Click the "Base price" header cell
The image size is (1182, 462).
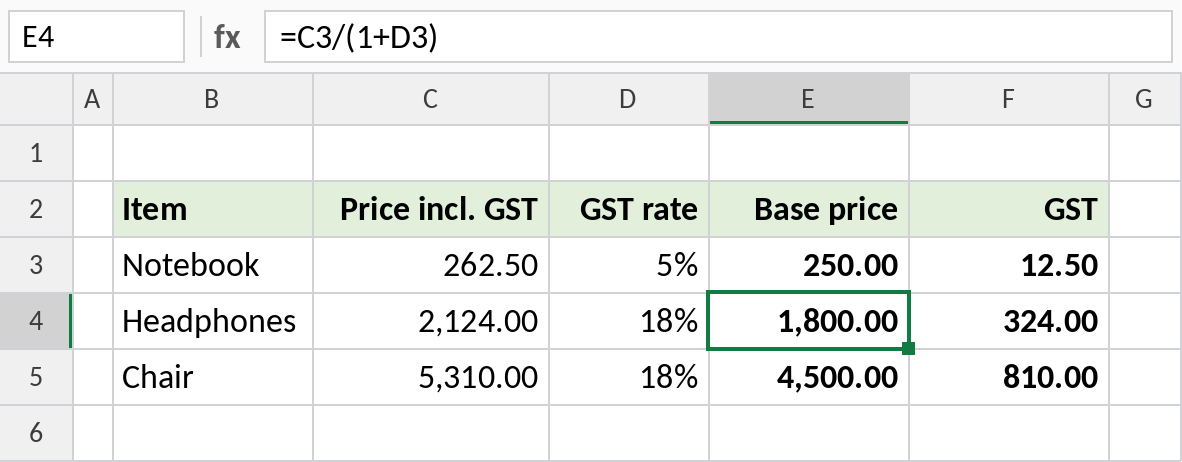[809, 210]
